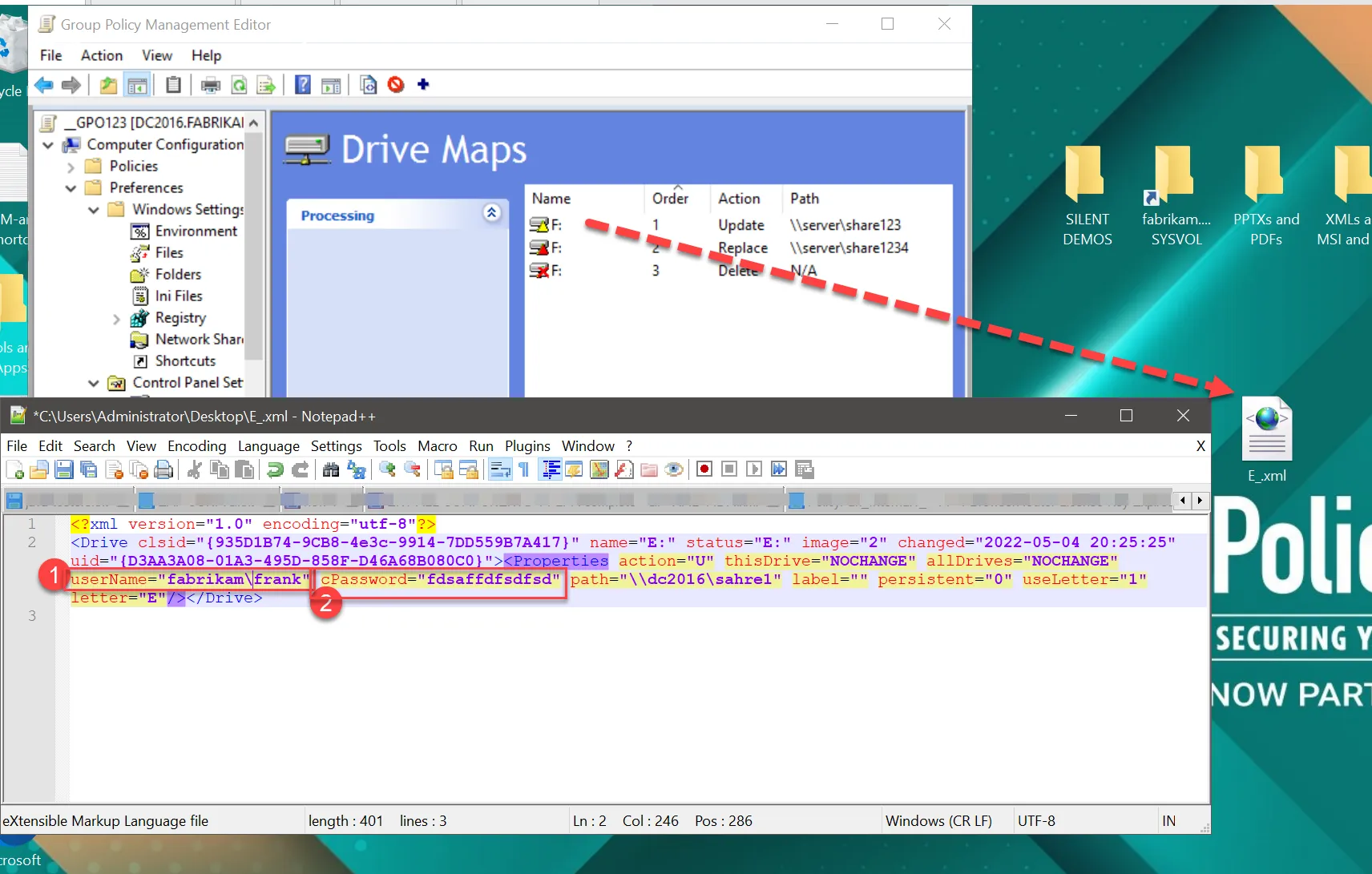The height and width of the screenshot is (874, 1372).
Task: Open the Plugins menu in Notepad++
Action: pyautogui.click(x=527, y=446)
